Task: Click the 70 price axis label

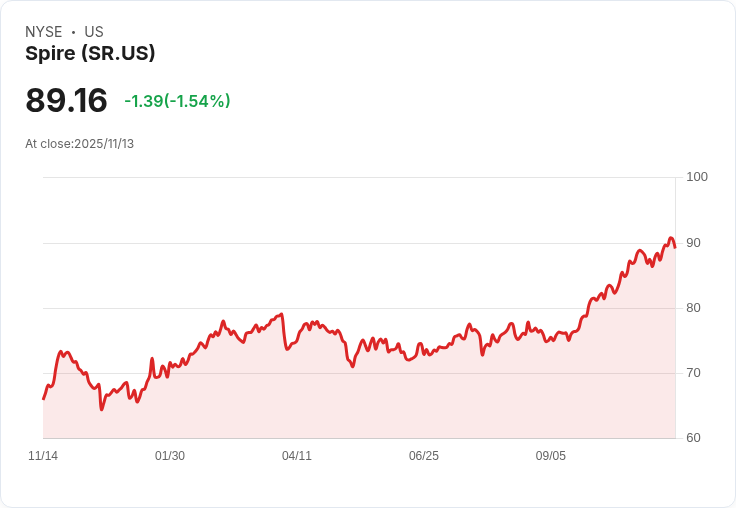Action: (694, 373)
